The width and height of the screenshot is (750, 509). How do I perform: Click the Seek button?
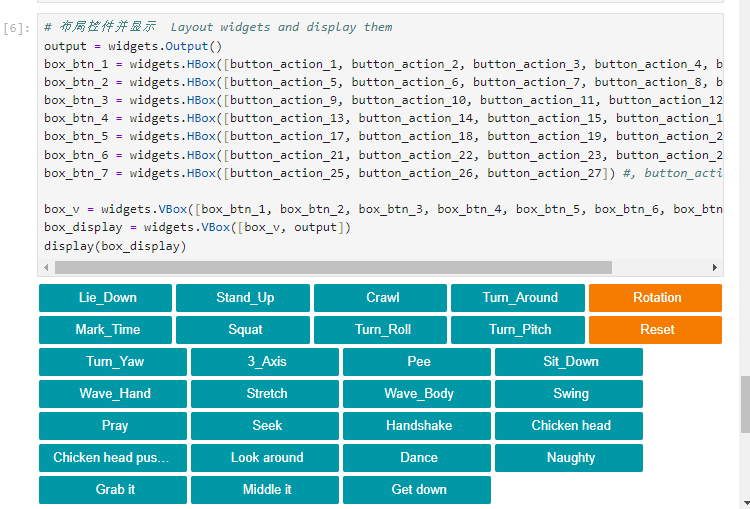pyautogui.click(x=265, y=426)
